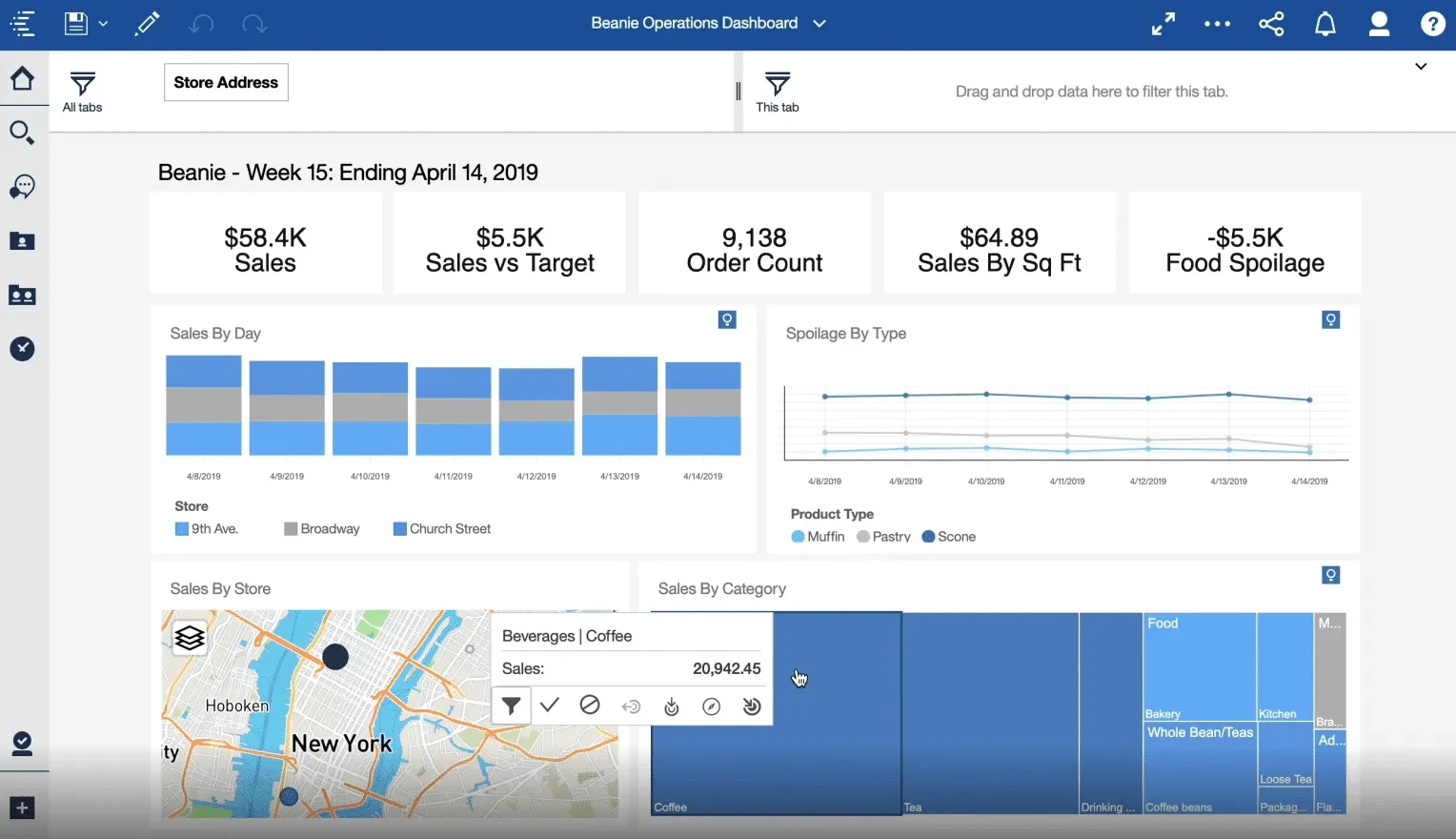This screenshot has height=839, width=1456.
Task: Click the Home icon in sidebar
Action: pos(22,78)
